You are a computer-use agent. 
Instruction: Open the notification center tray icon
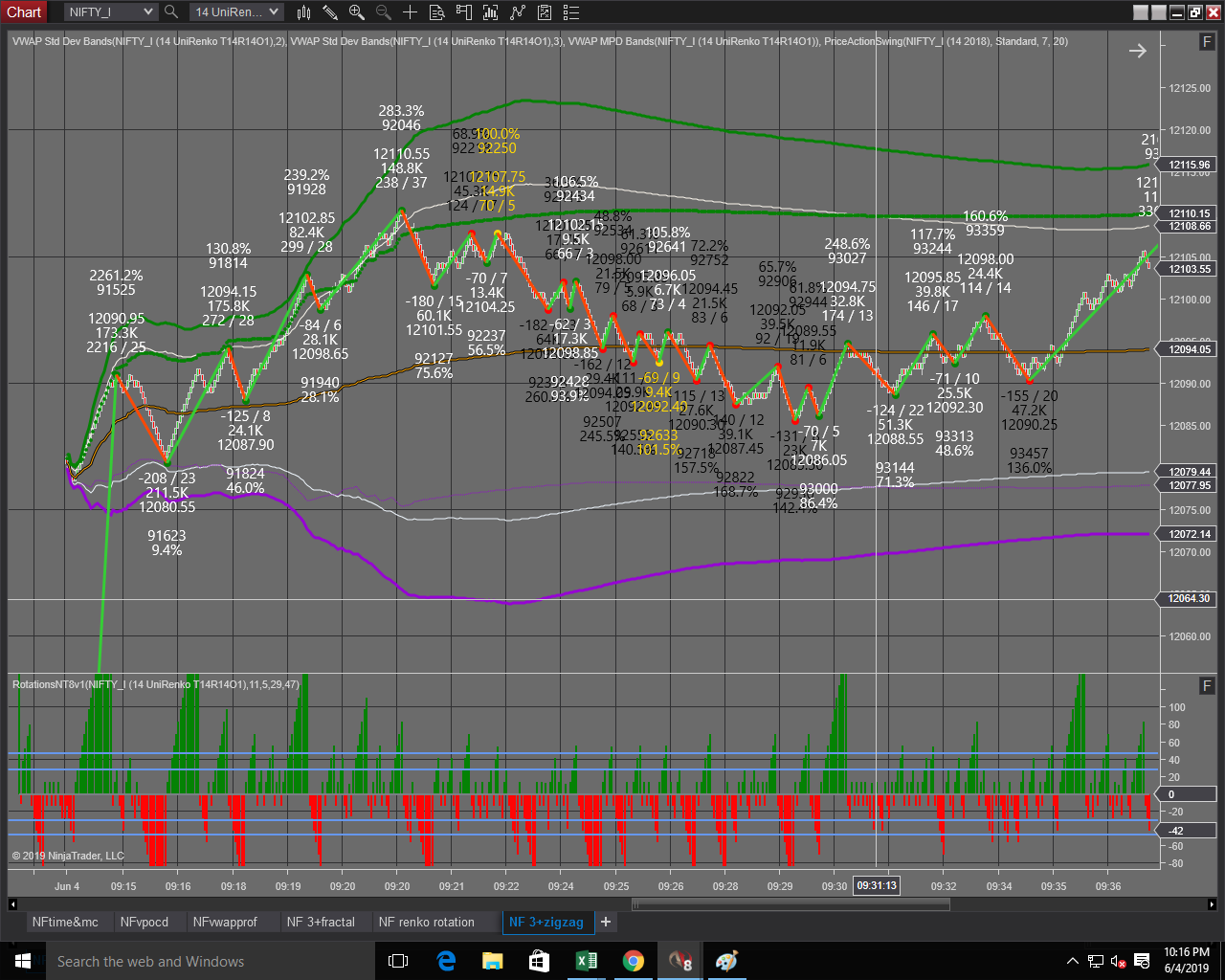(1141, 961)
